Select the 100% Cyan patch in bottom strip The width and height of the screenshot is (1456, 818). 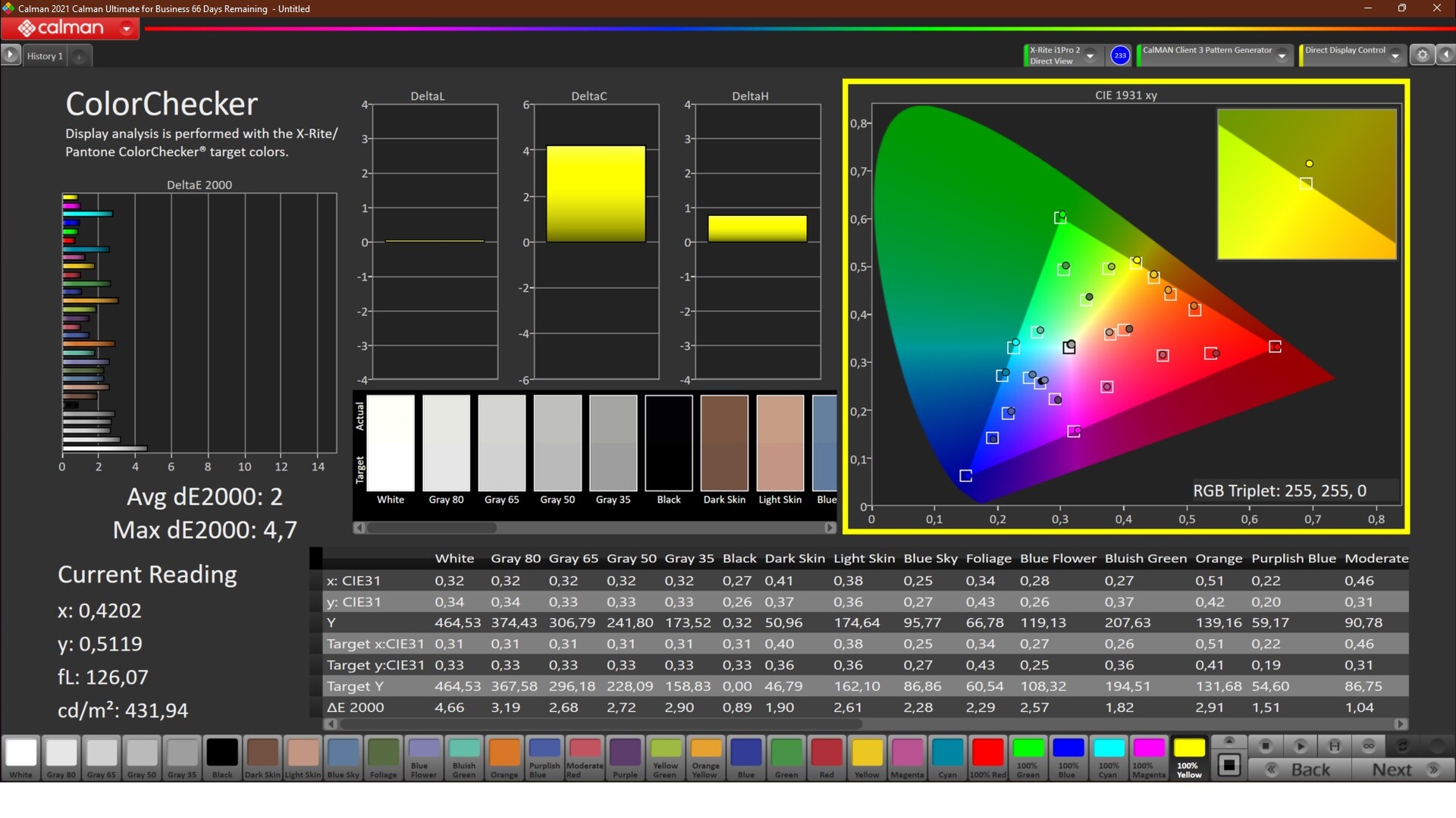(x=1109, y=757)
